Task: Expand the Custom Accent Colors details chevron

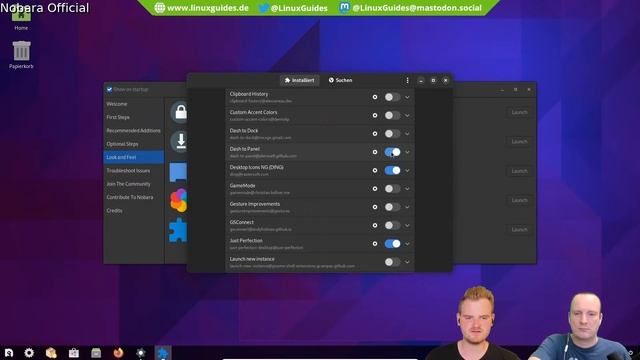Action: (407, 116)
